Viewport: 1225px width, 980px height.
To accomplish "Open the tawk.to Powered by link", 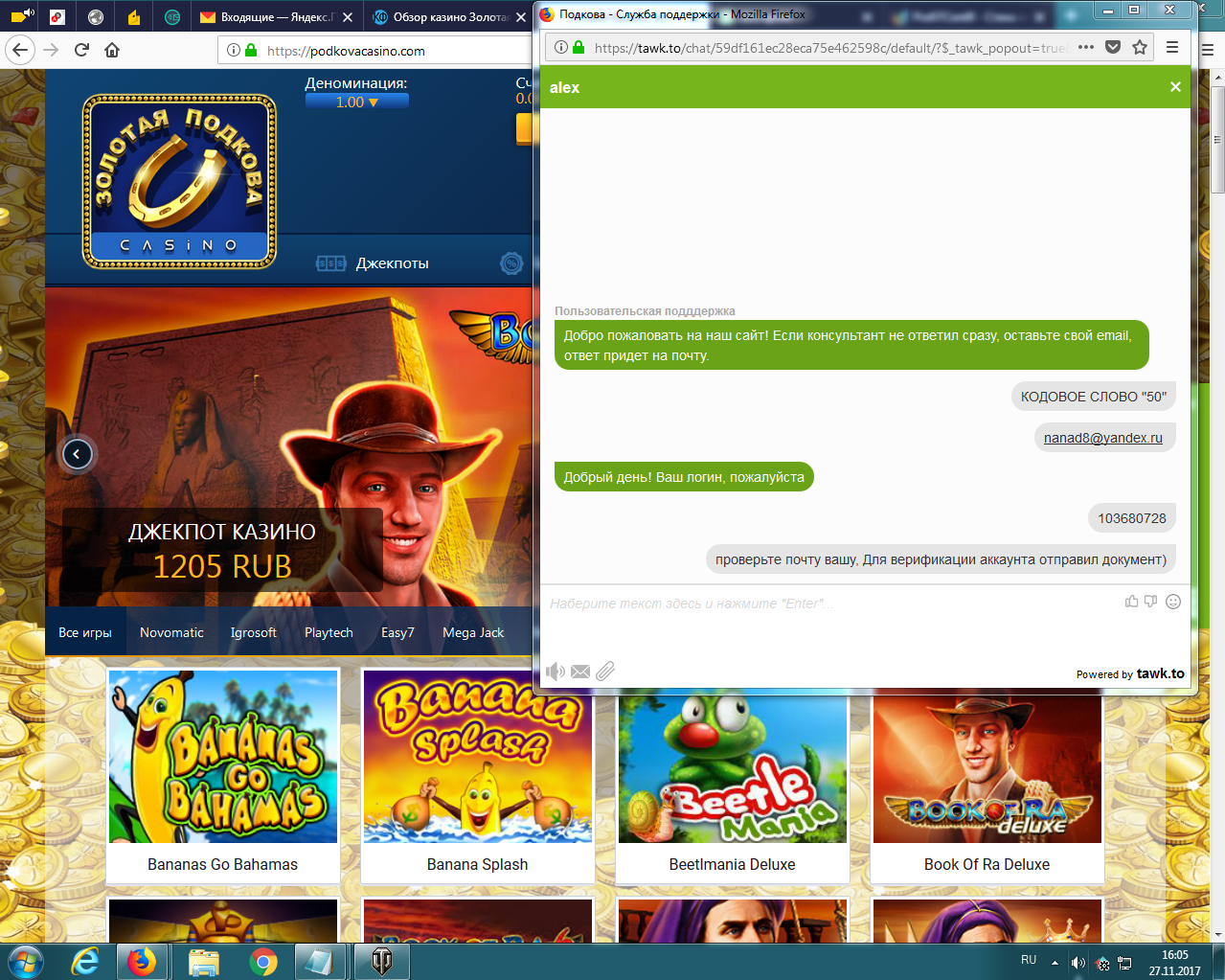I will [1130, 673].
